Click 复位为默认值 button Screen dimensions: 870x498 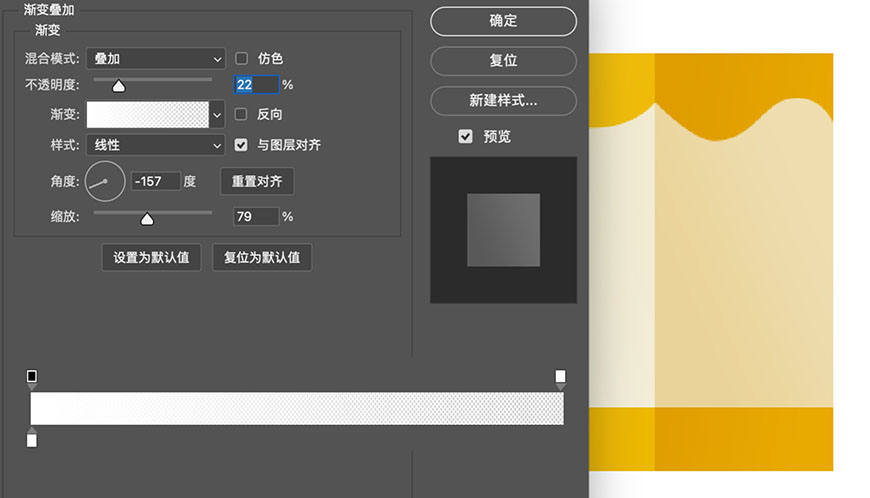click(x=262, y=257)
